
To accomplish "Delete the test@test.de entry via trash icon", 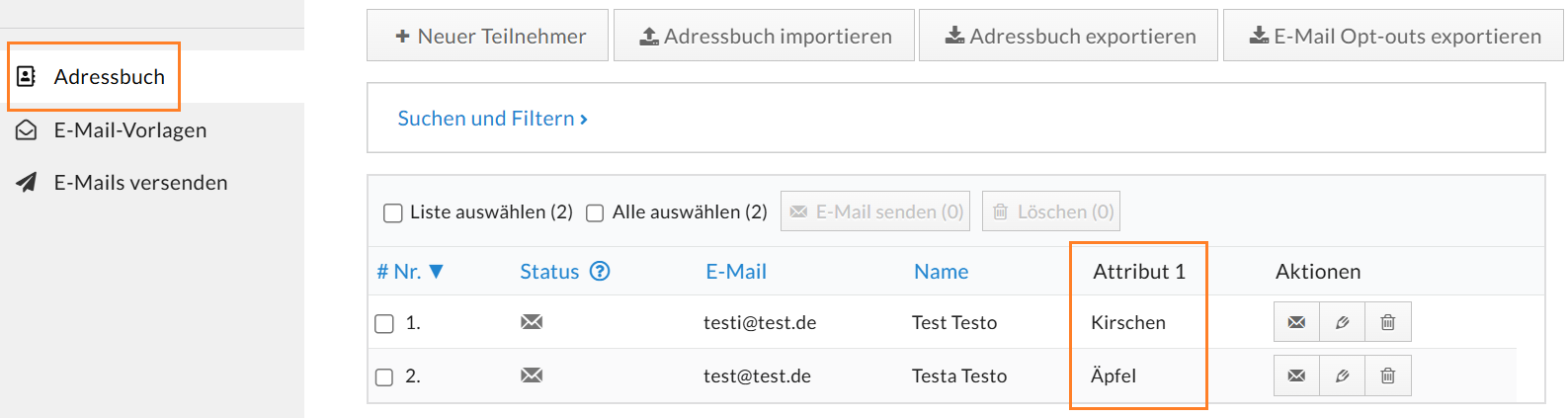I will [x=1387, y=376].
